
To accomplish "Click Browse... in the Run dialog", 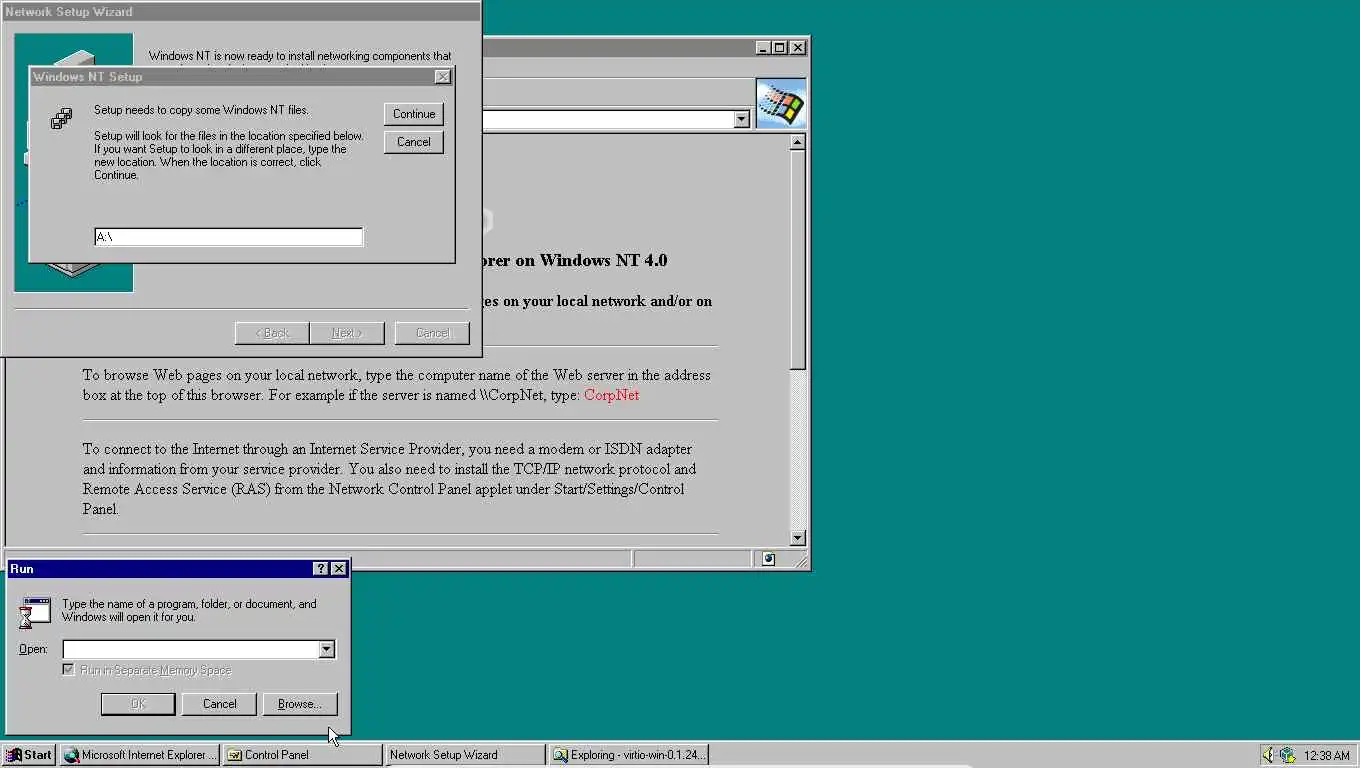I will click(300, 704).
